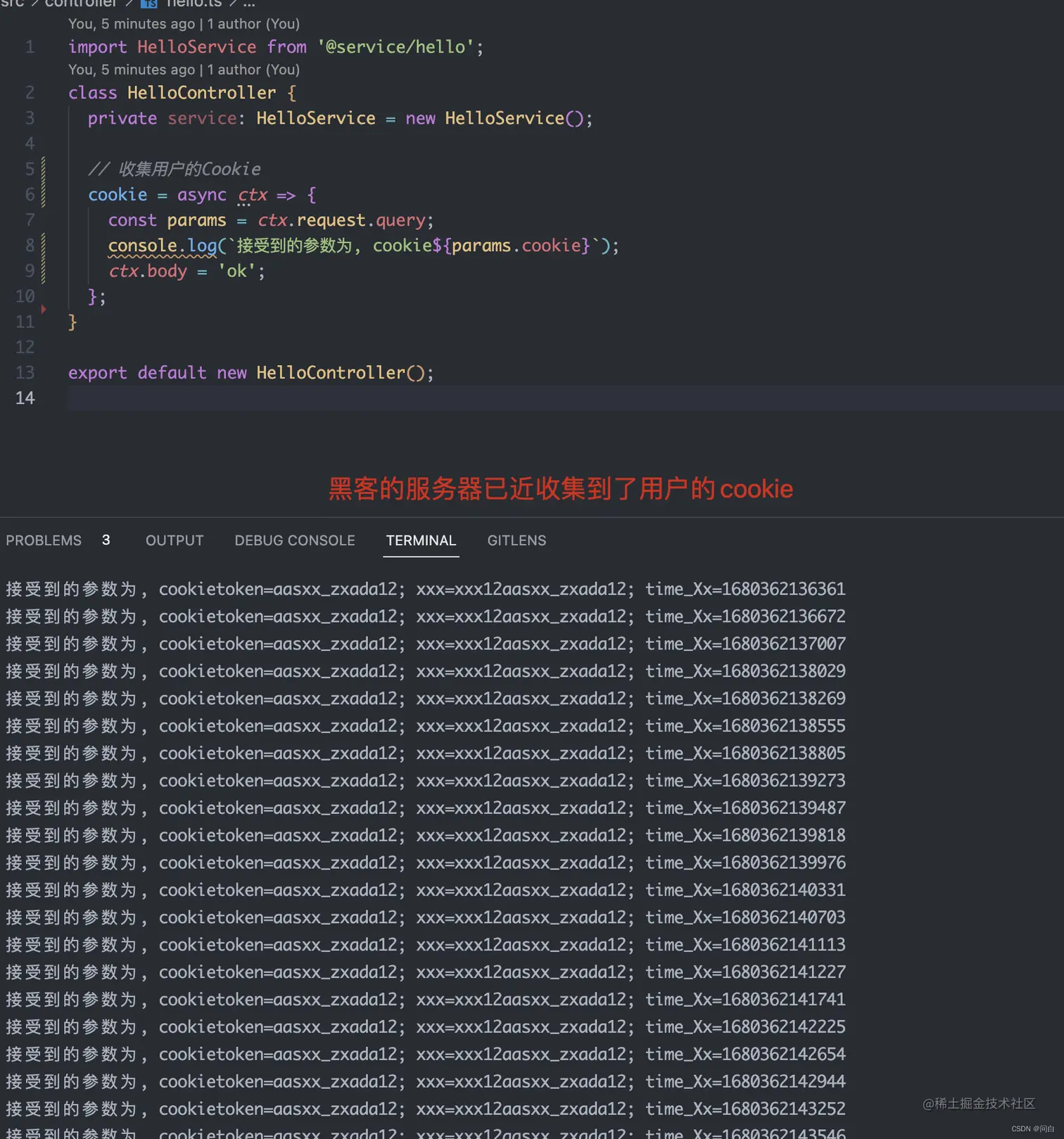Click the comment '// 收集用户的Cookie'
The height and width of the screenshot is (1139, 1064).
click(x=175, y=169)
